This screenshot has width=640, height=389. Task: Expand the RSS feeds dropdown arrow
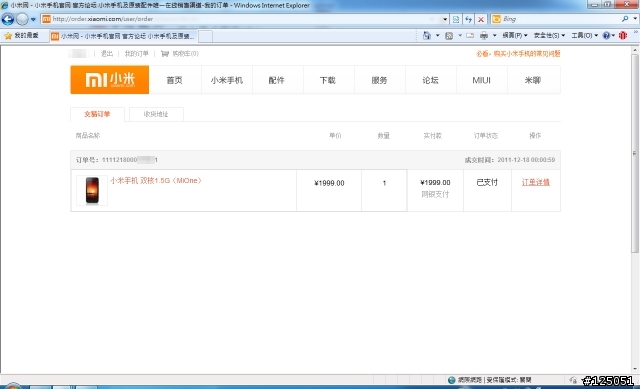(460, 36)
